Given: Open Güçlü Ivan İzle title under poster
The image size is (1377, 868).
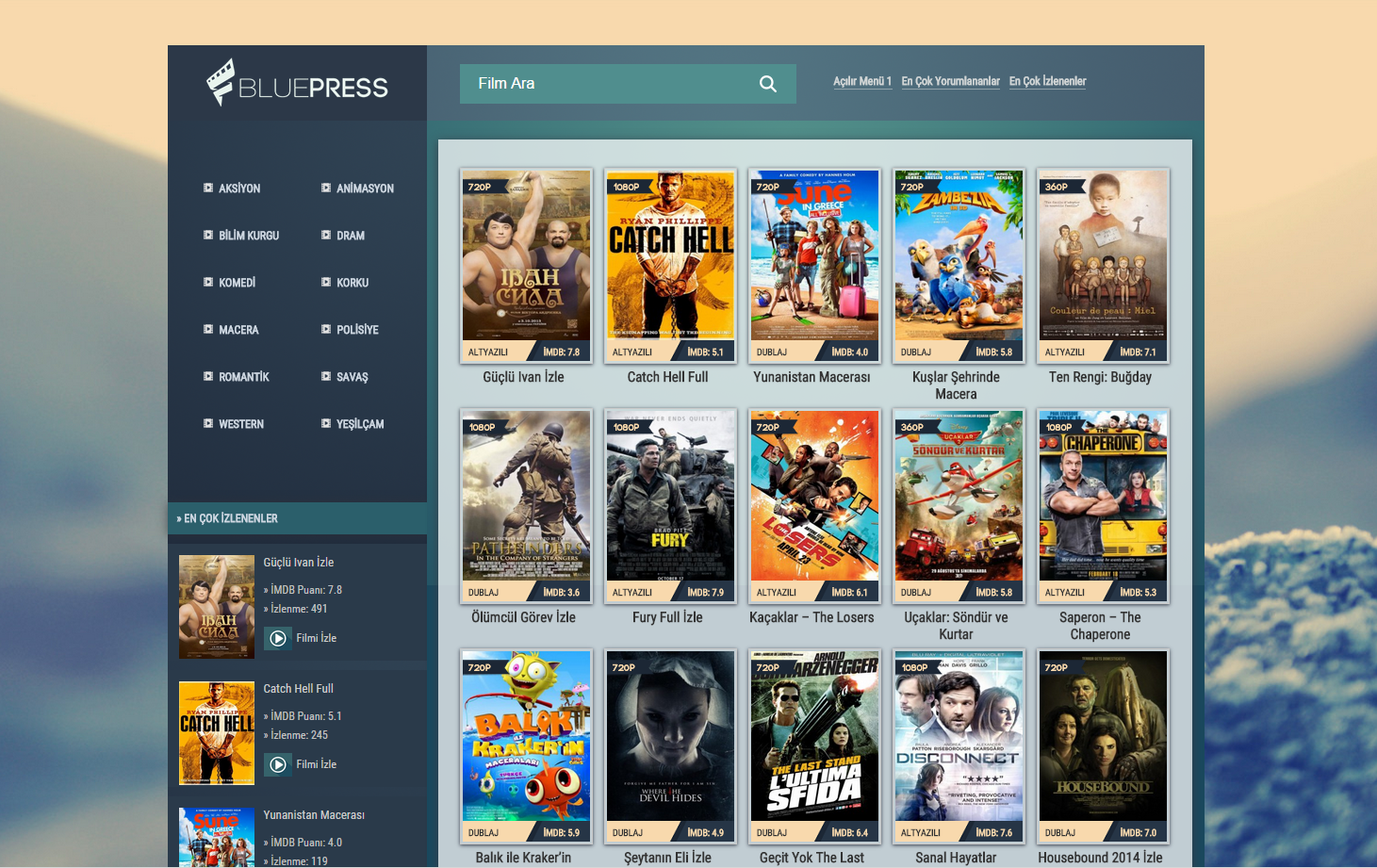Looking at the screenshot, I should click(x=523, y=377).
